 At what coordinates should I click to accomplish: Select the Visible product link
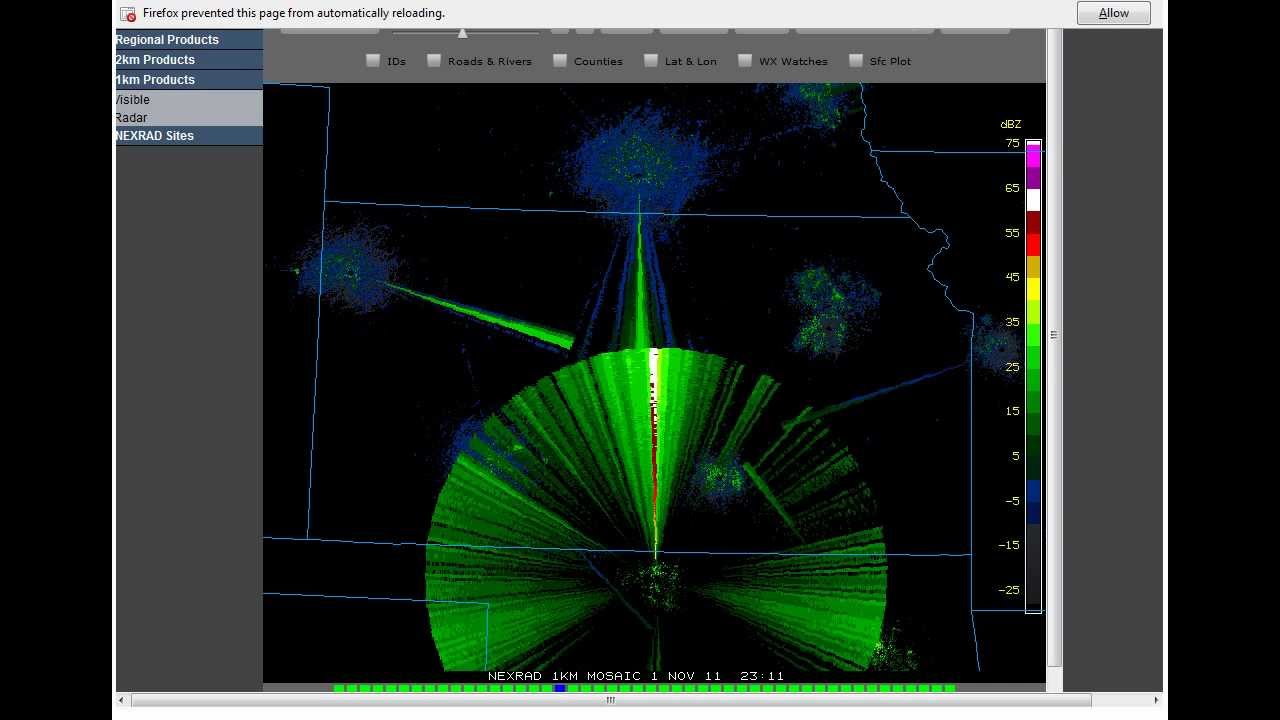pyautogui.click(x=133, y=100)
